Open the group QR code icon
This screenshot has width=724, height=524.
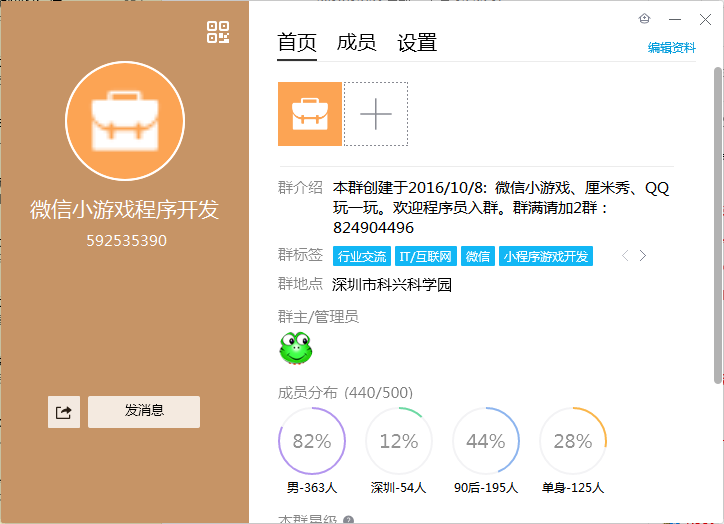tap(218, 32)
